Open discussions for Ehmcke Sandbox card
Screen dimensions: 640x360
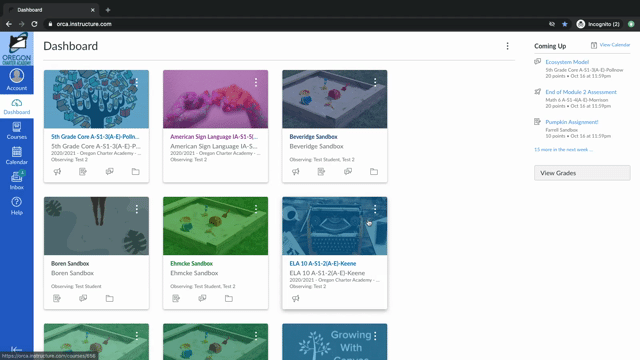coord(202,298)
